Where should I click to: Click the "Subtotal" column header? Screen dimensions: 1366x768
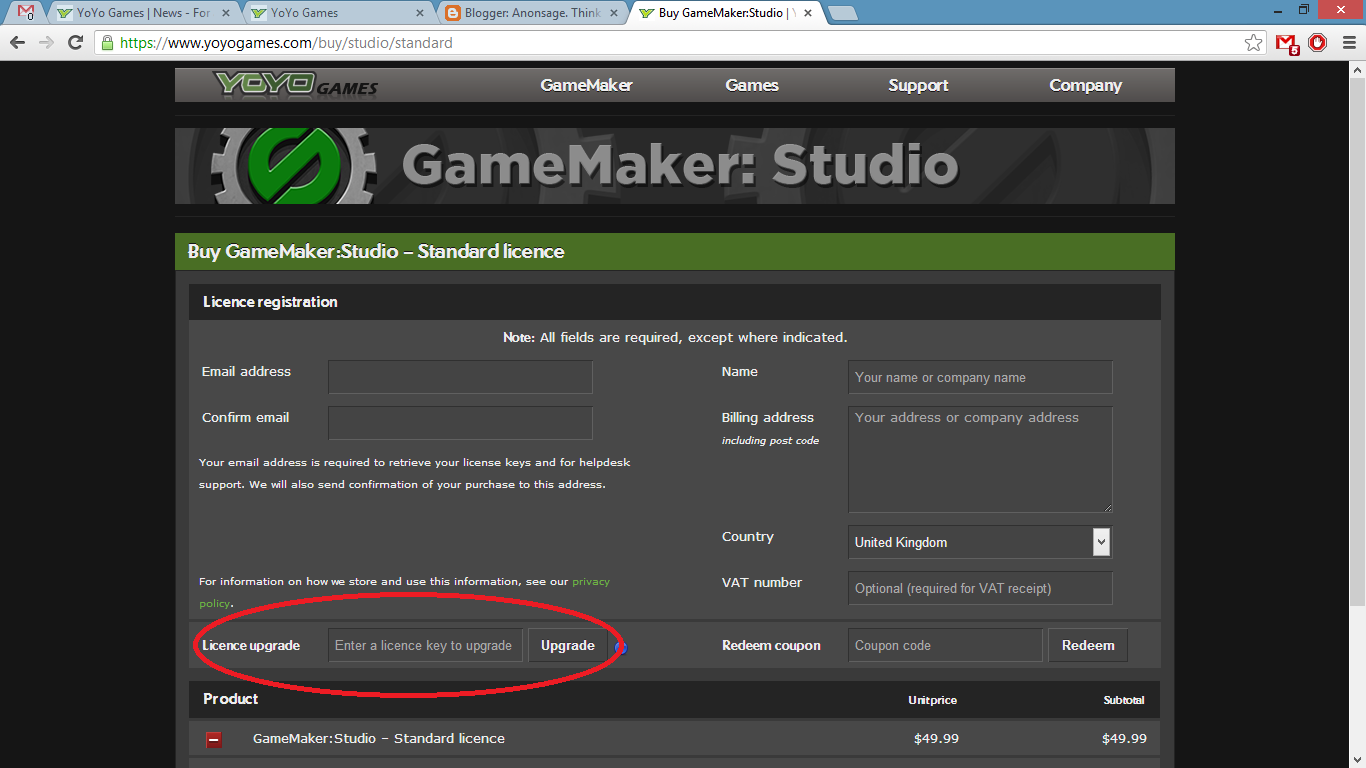[x=1124, y=700]
